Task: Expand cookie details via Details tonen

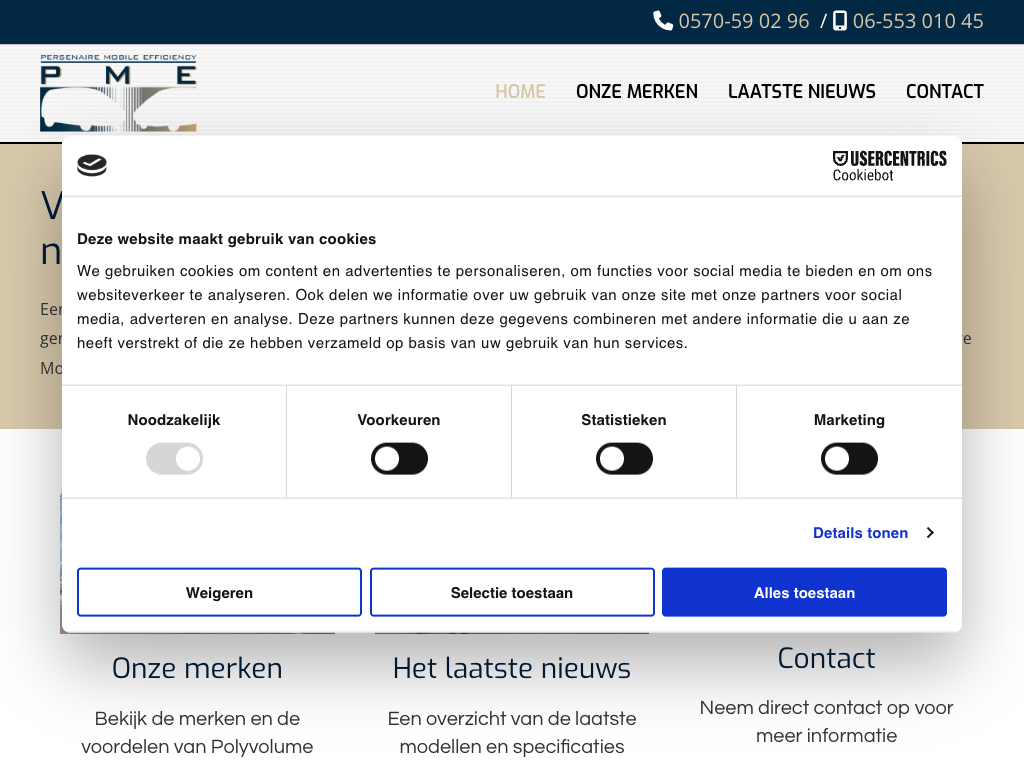Action: tap(860, 533)
